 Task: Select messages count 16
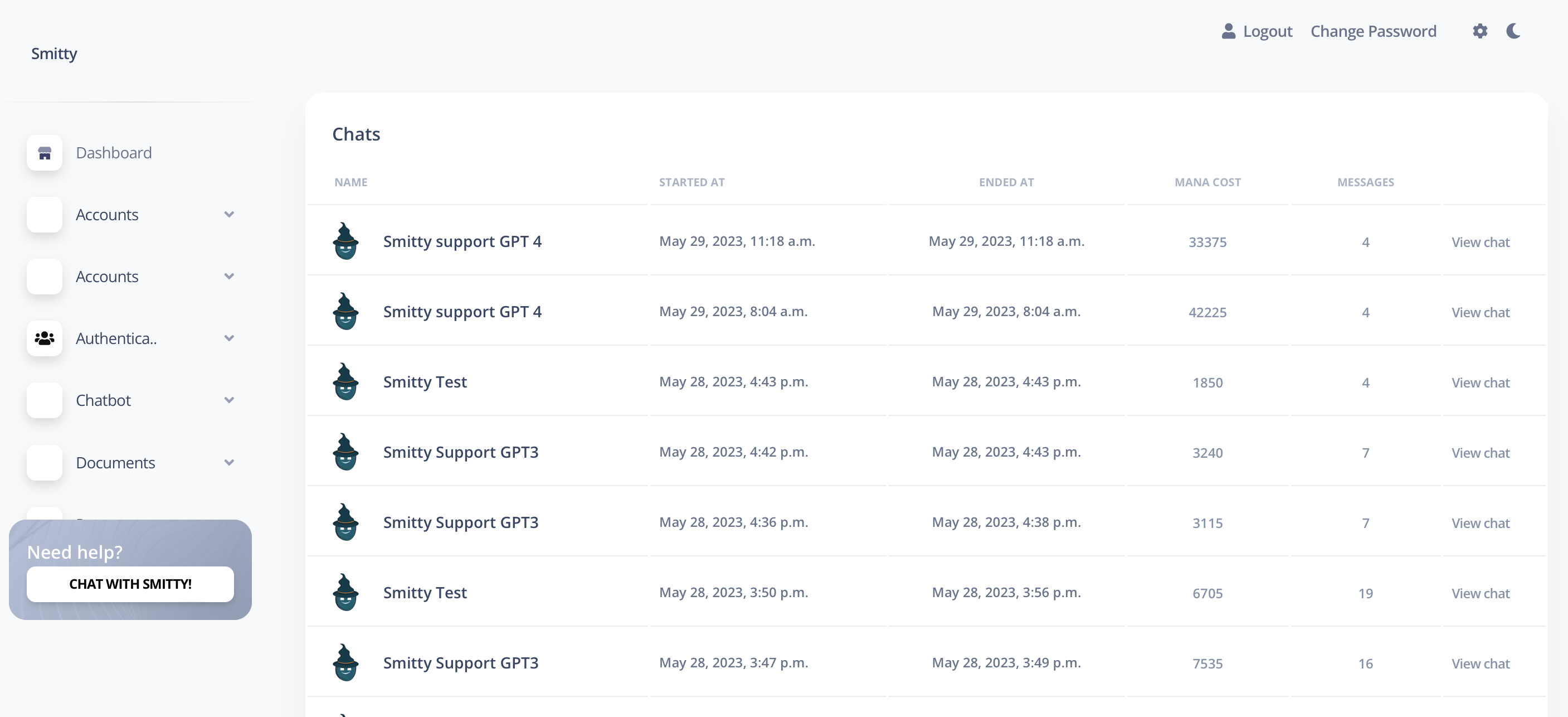(x=1365, y=664)
